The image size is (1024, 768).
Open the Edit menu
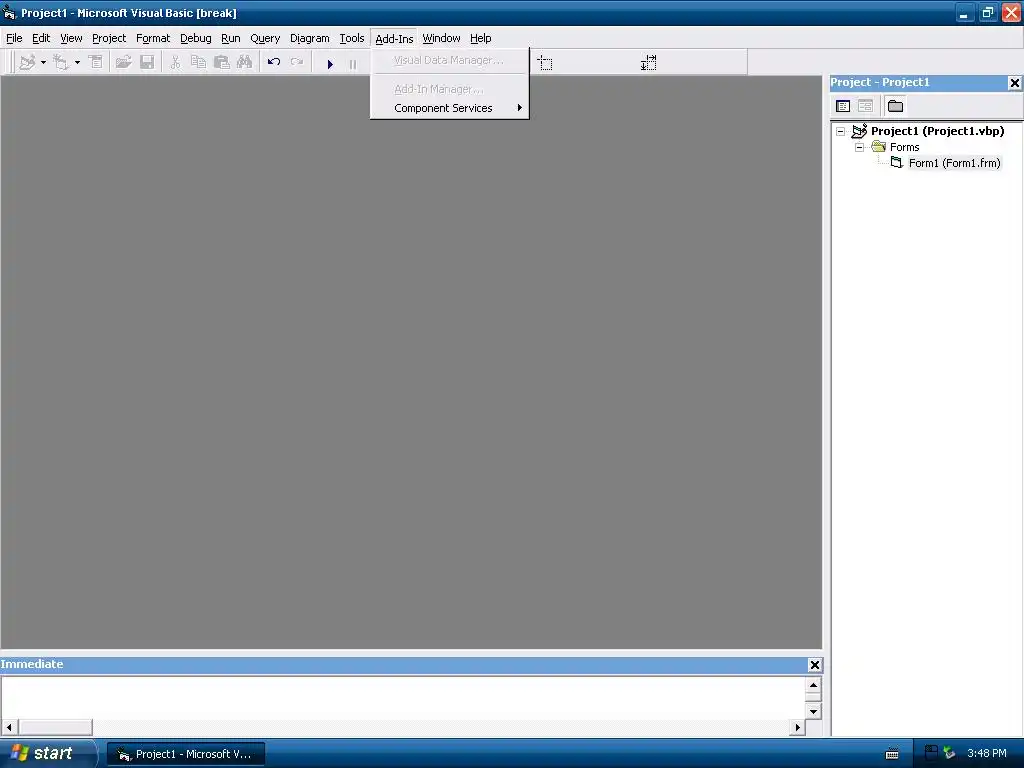pyautogui.click(x=40, y=39)
